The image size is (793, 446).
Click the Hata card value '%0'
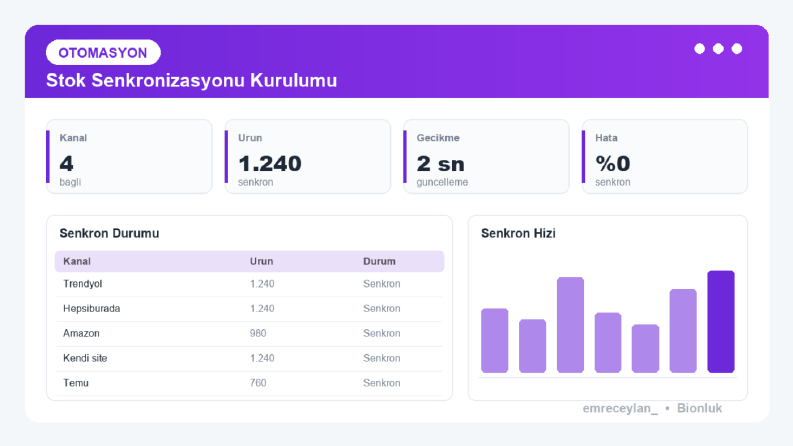click(612, 163)
